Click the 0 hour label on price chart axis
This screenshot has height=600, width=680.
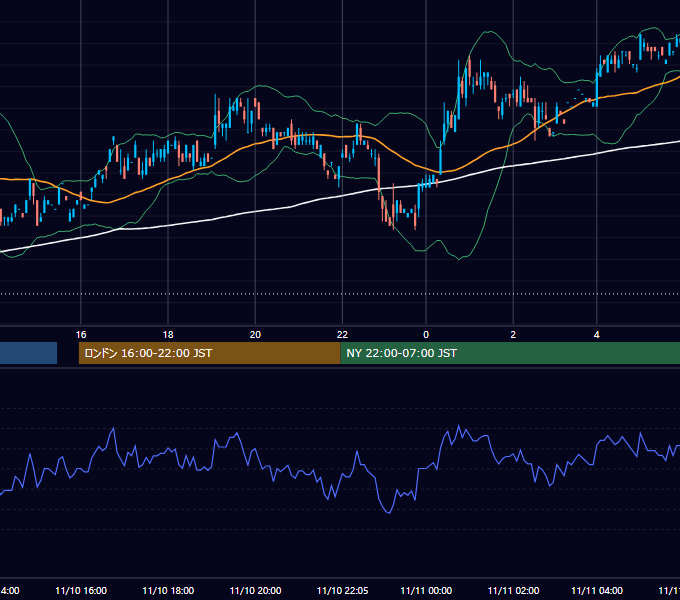pos(426,335)
